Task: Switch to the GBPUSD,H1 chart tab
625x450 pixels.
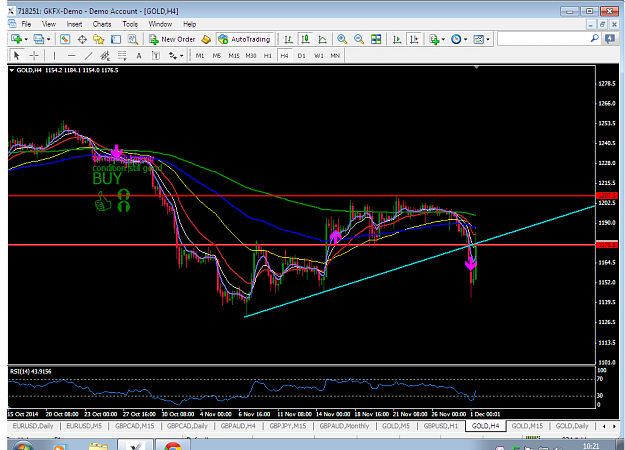Action: [x=441, y=426]
